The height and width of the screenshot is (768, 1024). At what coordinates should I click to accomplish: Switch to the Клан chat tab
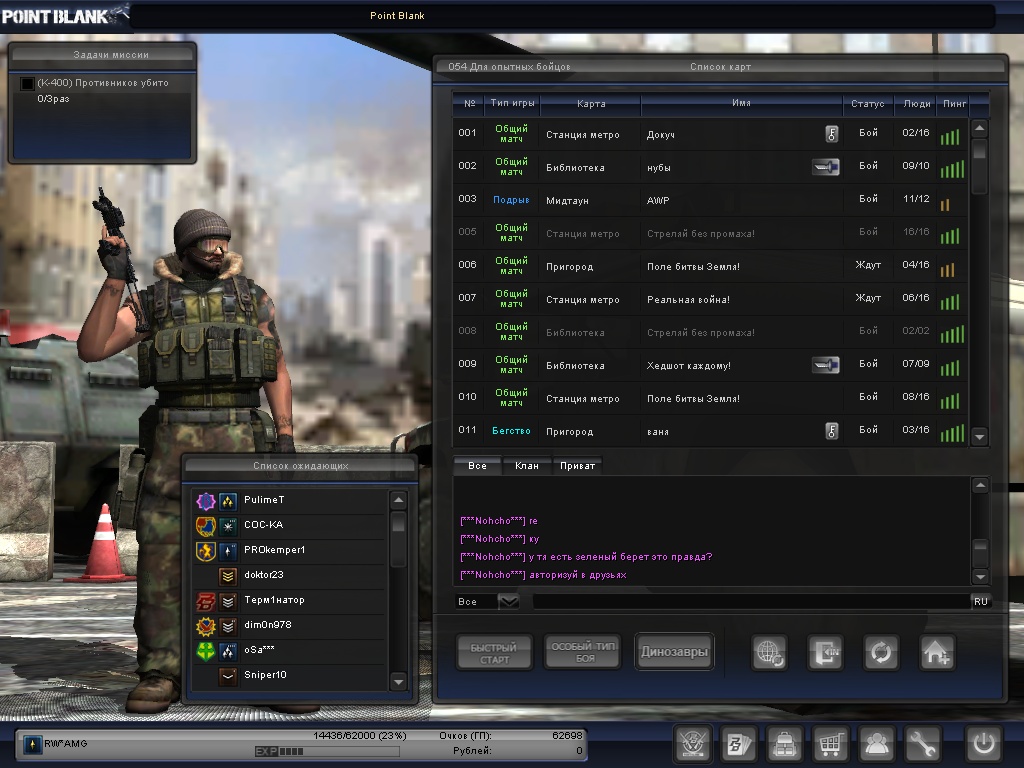tap(526, 466)
